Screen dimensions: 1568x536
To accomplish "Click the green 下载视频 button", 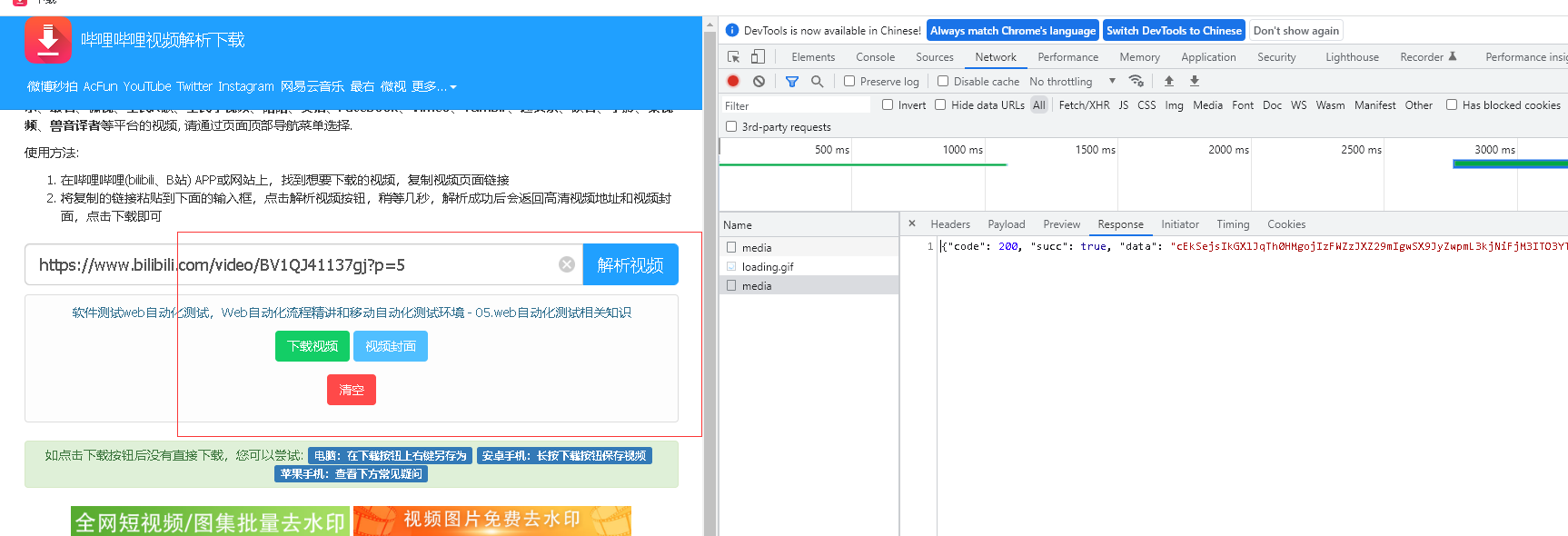I will (313, 346).
